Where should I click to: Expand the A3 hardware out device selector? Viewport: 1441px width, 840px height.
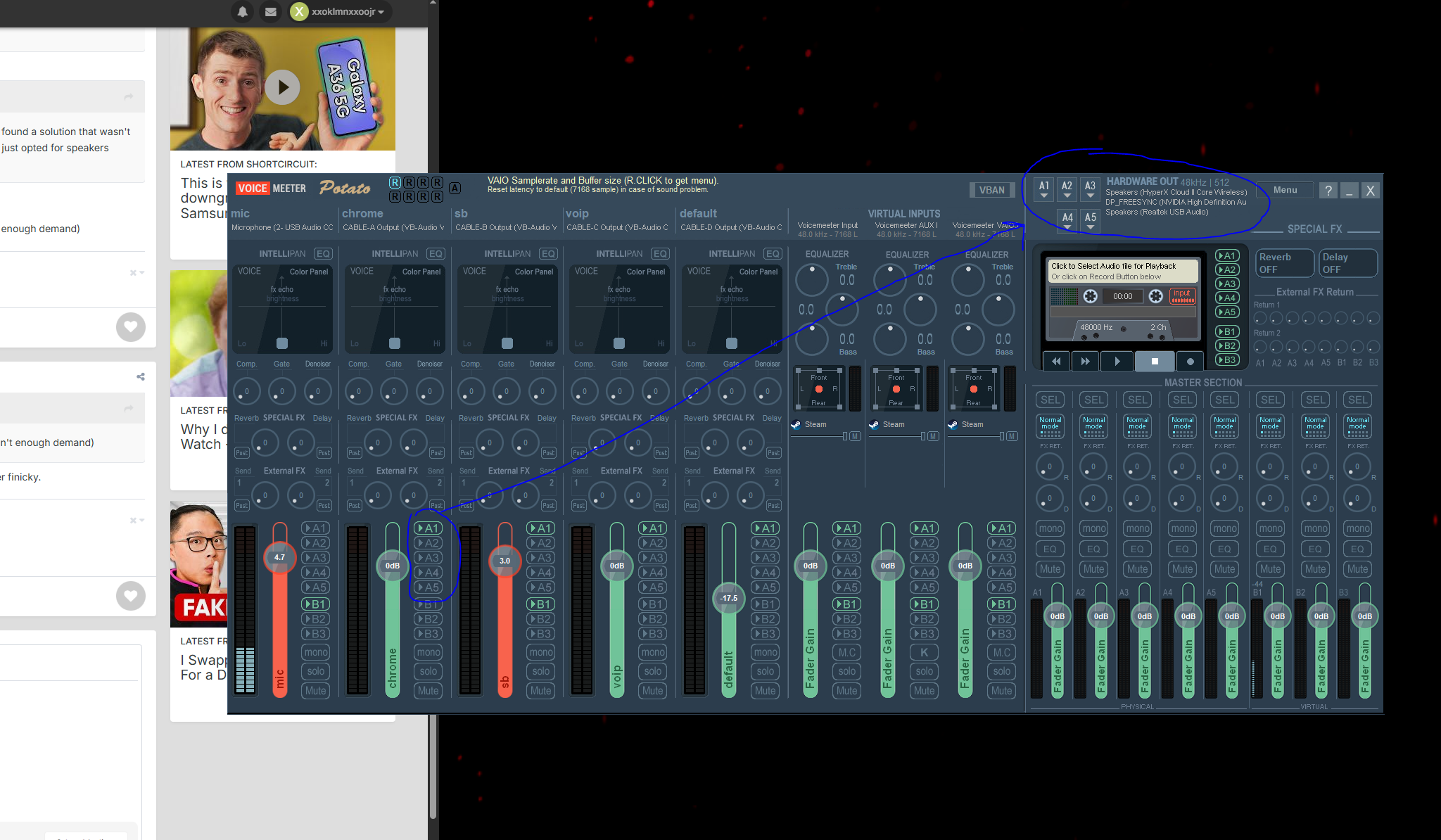pyautogui.click(x=1090, y=189)
